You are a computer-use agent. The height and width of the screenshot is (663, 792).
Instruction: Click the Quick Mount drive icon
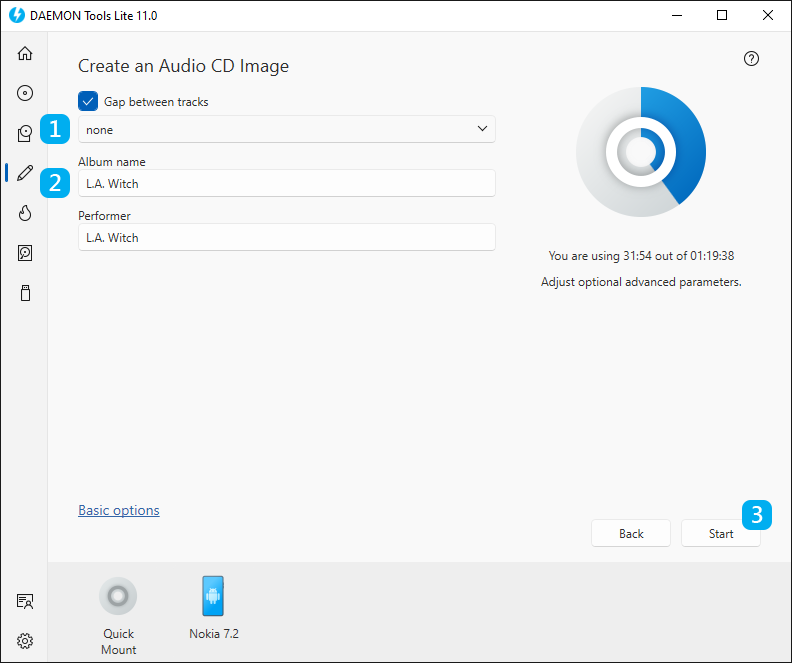click(118, 596)
